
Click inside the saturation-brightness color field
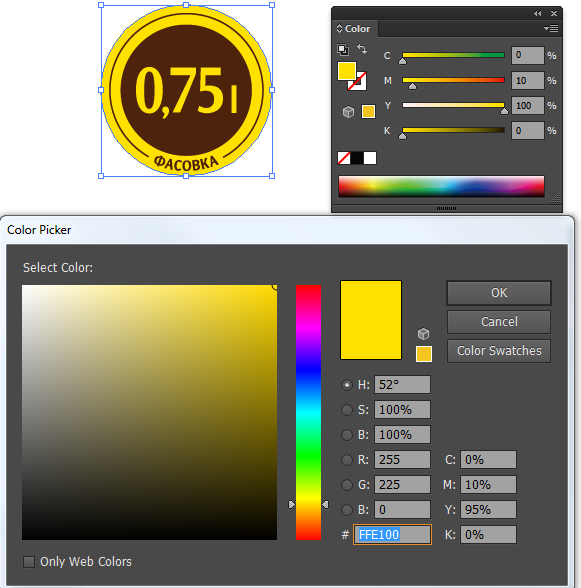pos(149,412)
